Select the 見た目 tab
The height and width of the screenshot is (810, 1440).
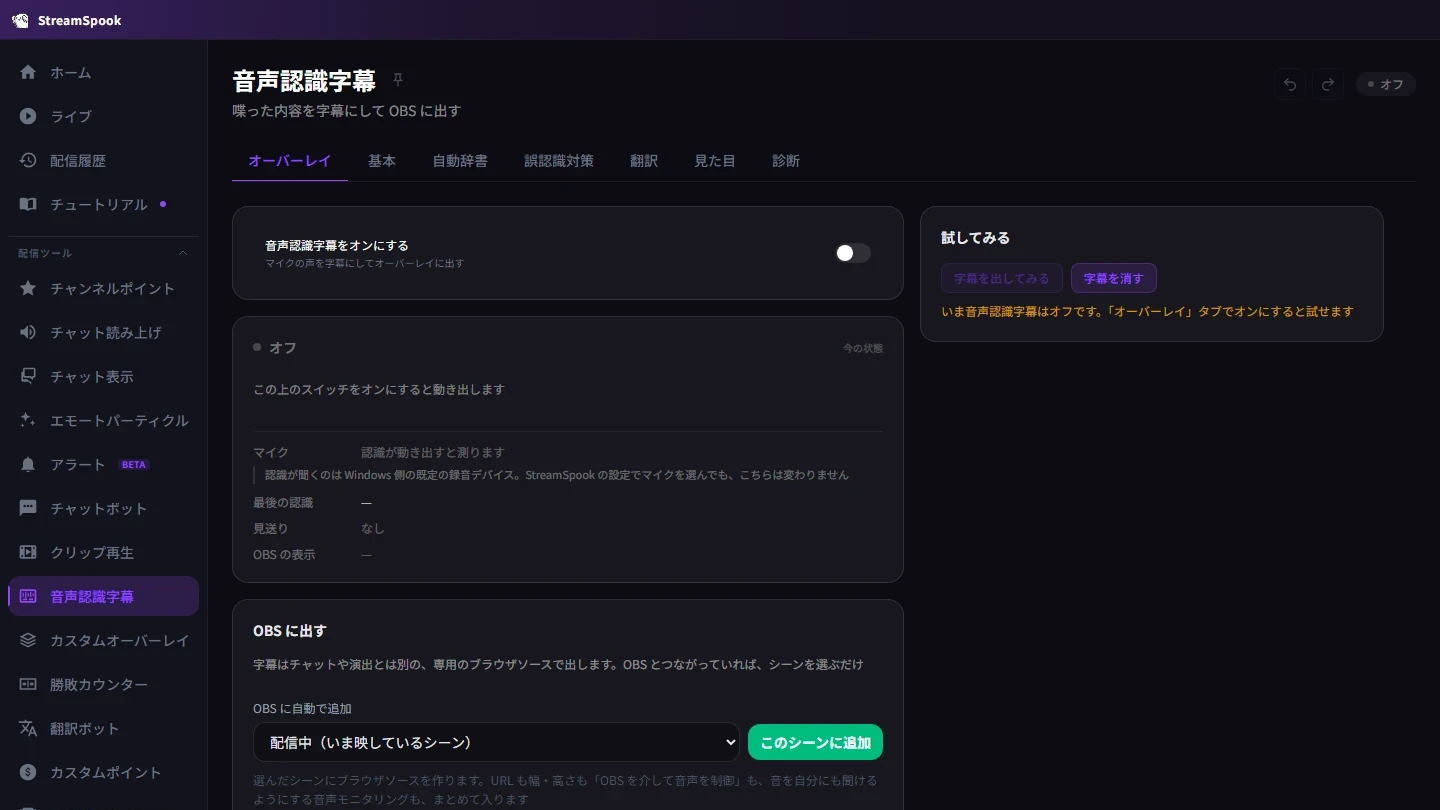(715, 160)
